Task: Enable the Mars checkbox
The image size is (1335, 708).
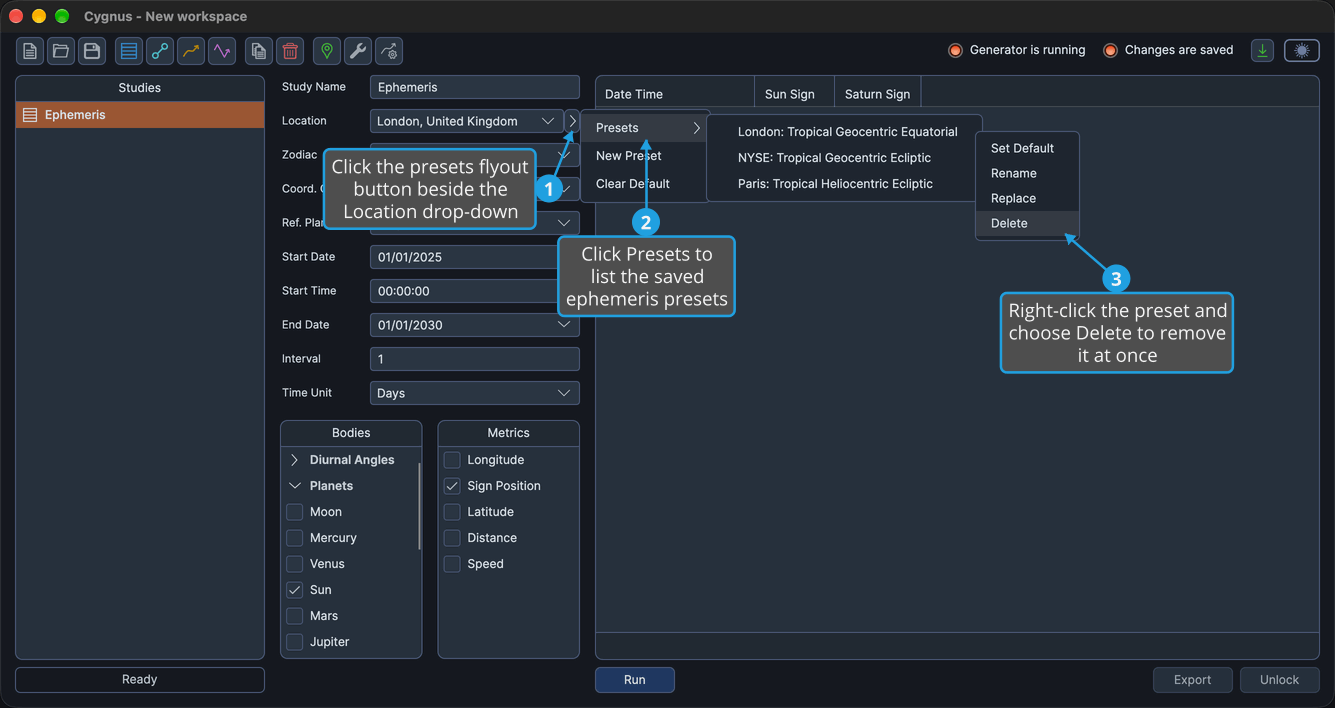Action: point(295,616)
